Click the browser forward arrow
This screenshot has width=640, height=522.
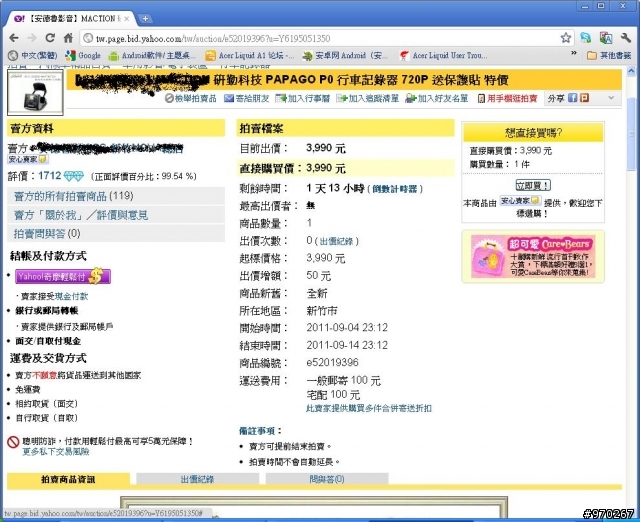point(31,38)
